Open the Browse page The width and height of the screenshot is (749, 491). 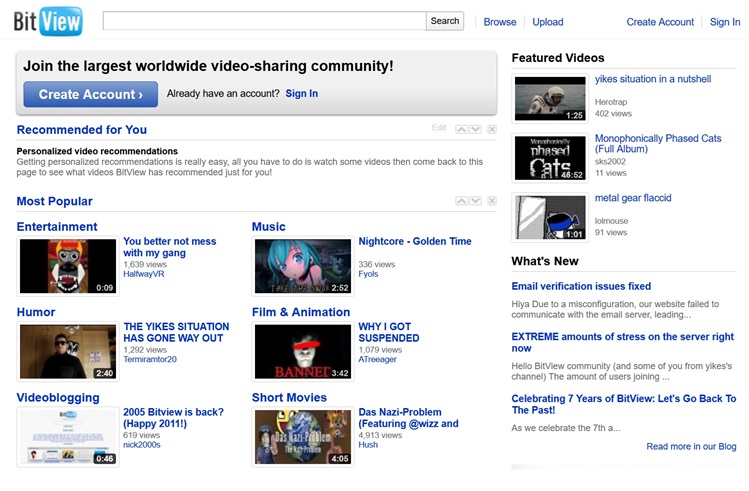[x=500, y=22]
